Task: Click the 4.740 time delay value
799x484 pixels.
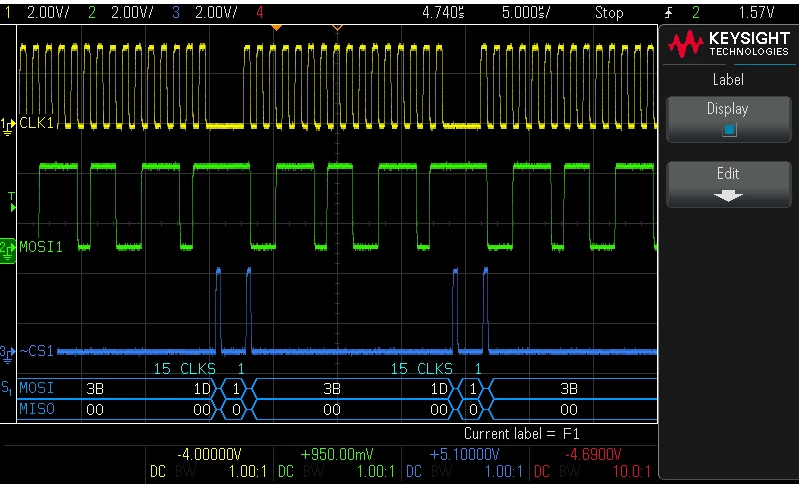Action: point(443,13)
